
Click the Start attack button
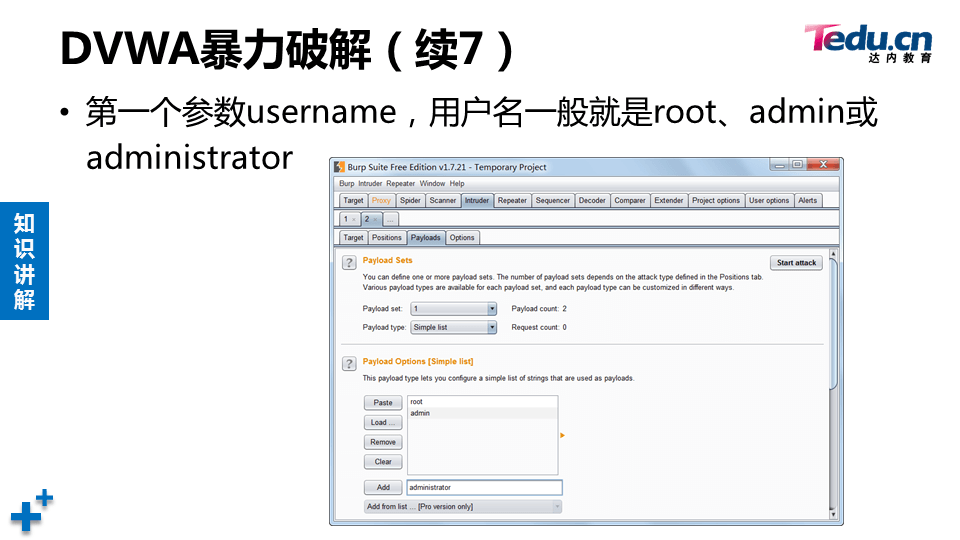[797, 263]
